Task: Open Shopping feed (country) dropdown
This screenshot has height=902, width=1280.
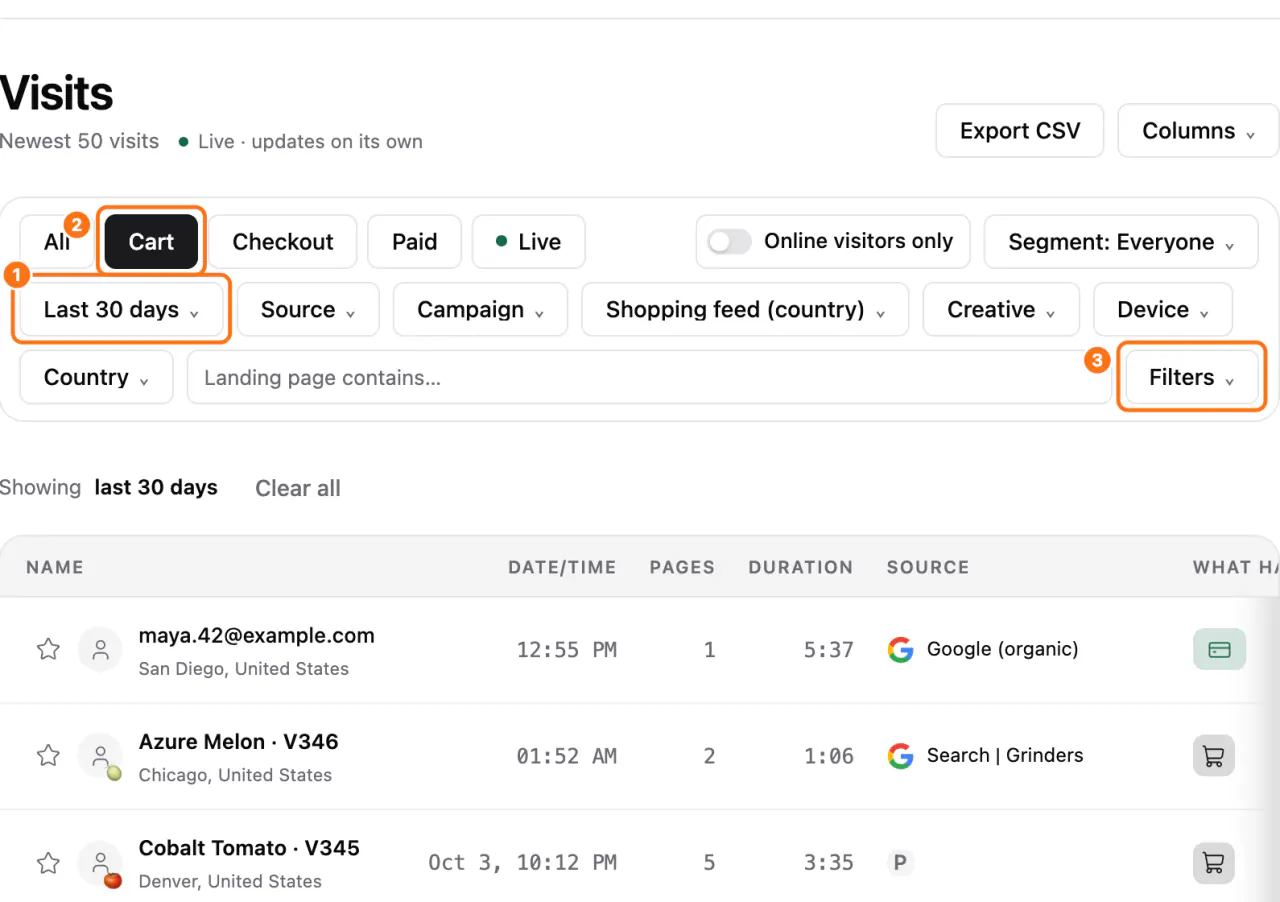Action: pyautogui.click(x=745, y=310)
